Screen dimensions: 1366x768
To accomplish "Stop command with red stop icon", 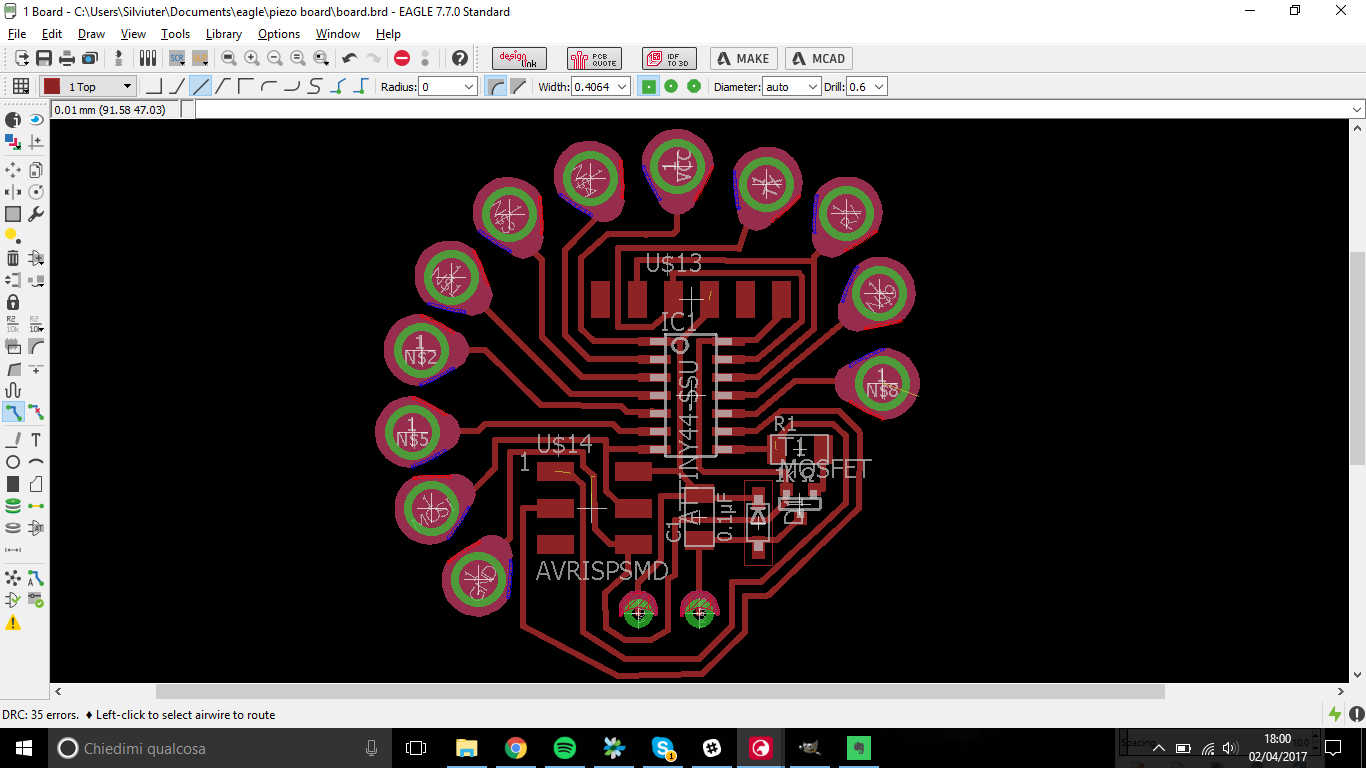I will point(402,59).
